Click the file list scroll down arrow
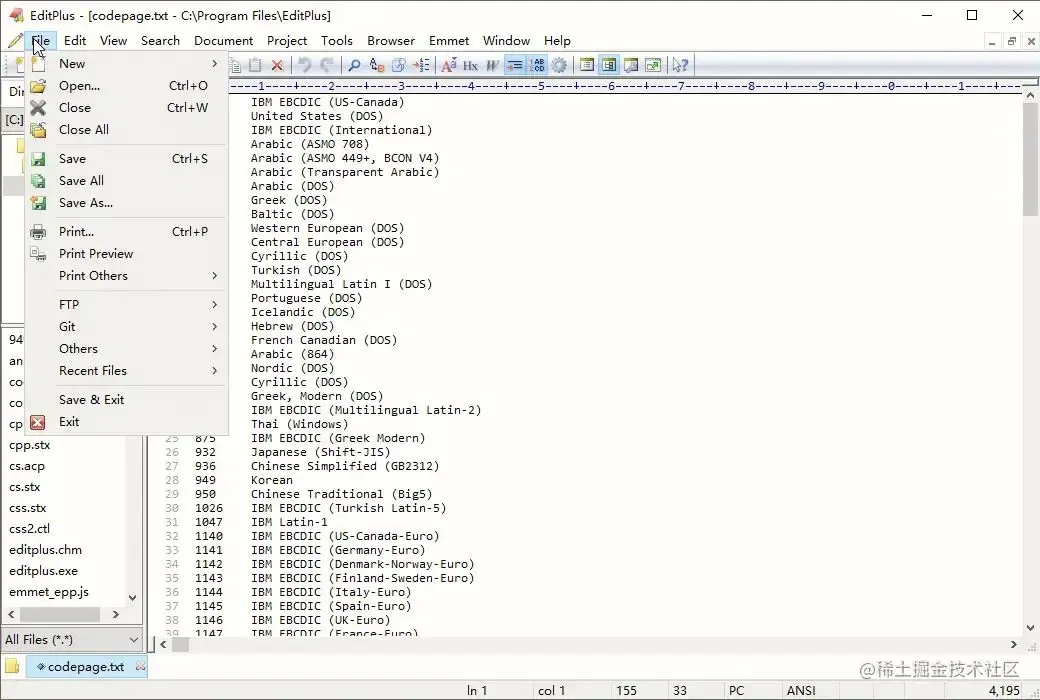 click(x=133, y=597)
